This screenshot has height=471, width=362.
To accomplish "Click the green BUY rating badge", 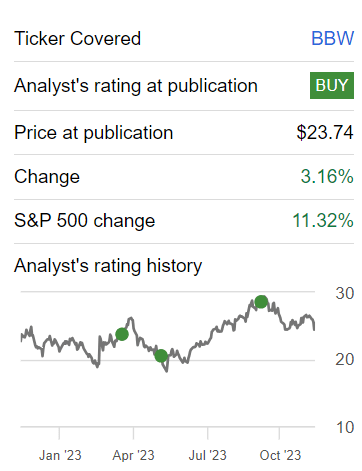I will tap(332, 85).
